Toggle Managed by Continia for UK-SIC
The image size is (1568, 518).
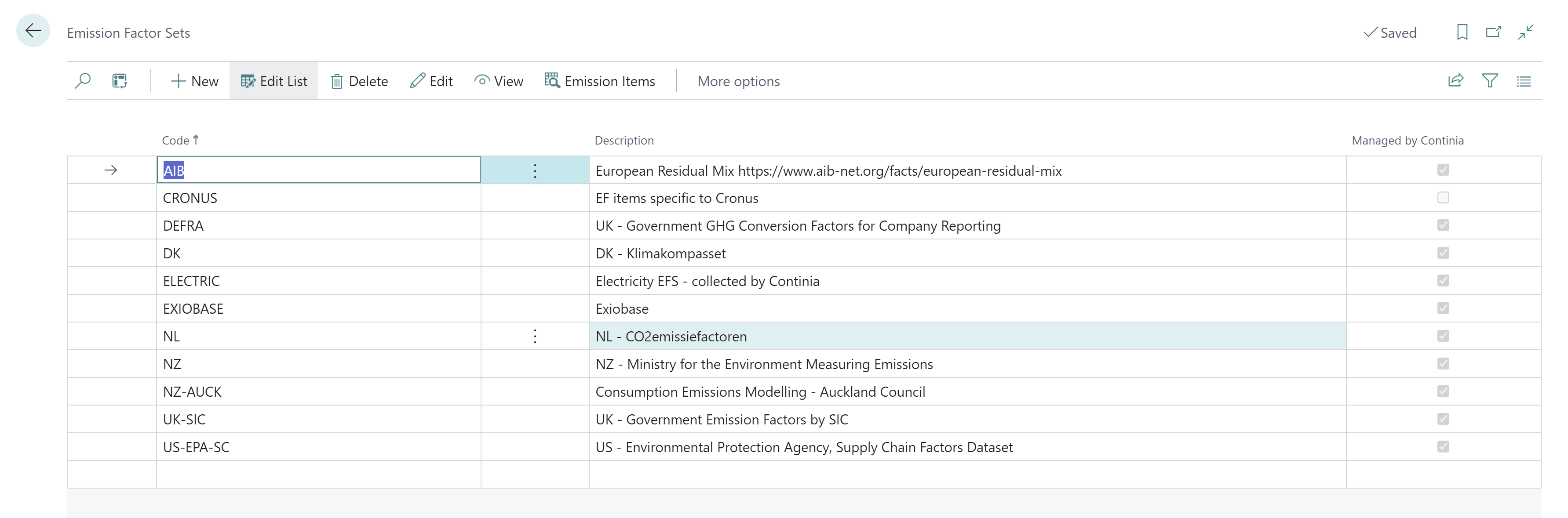(x=1443, y=419)
